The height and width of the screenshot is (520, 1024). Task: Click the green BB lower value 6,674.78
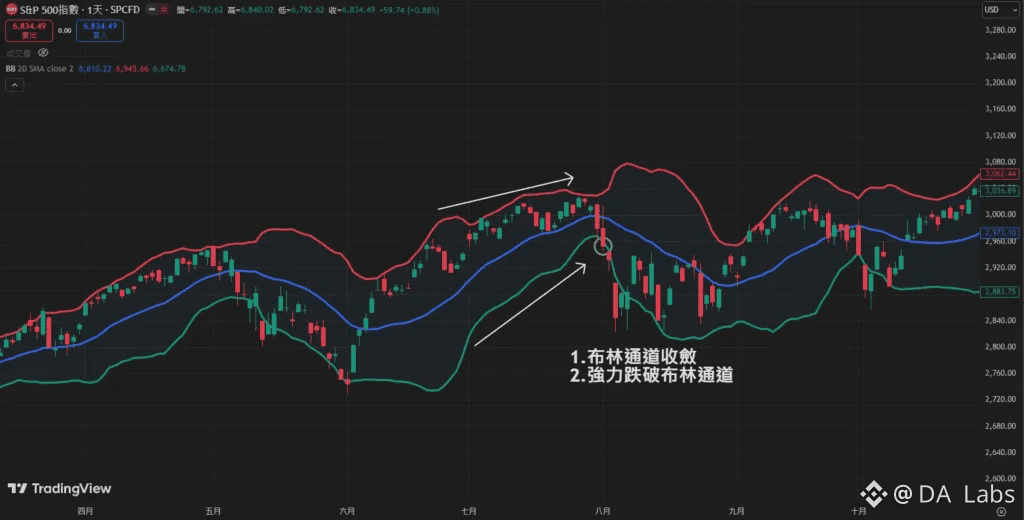[169, 69]
